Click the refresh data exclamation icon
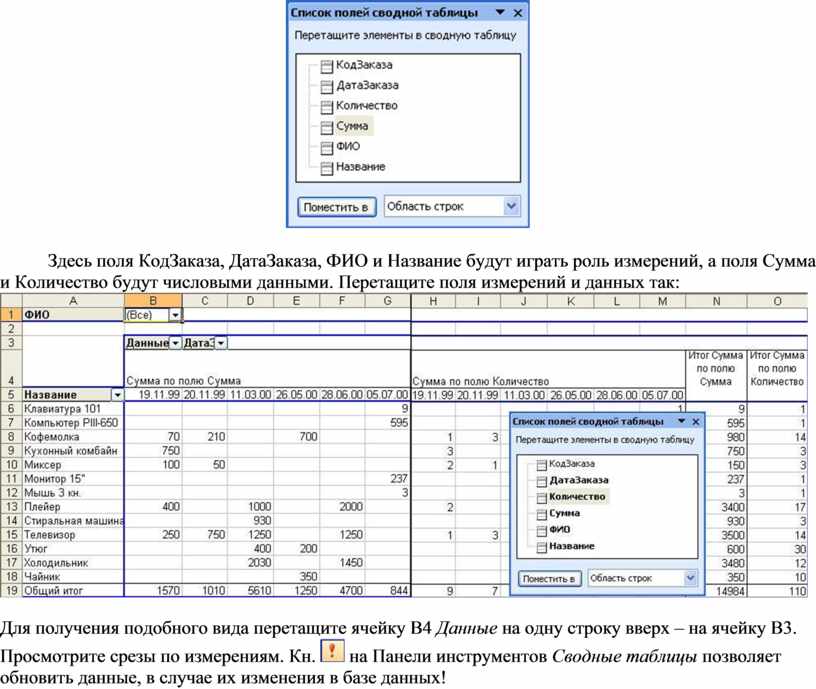816x689 pixels. coord(332,650)
